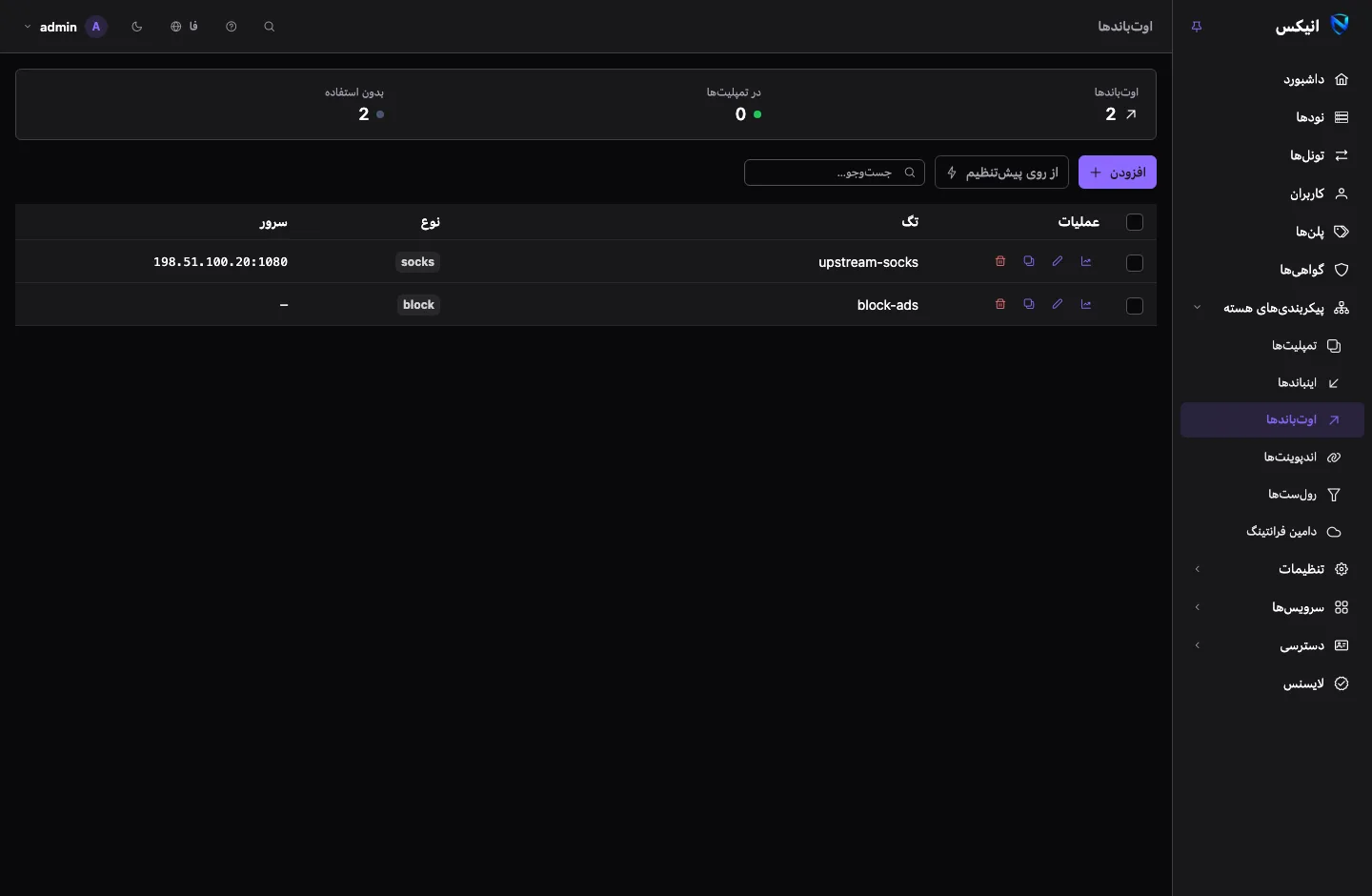Click the globe language switcher
This screenshot has width=1372, height=896.
pyautogui.click(x=184, y=27)
